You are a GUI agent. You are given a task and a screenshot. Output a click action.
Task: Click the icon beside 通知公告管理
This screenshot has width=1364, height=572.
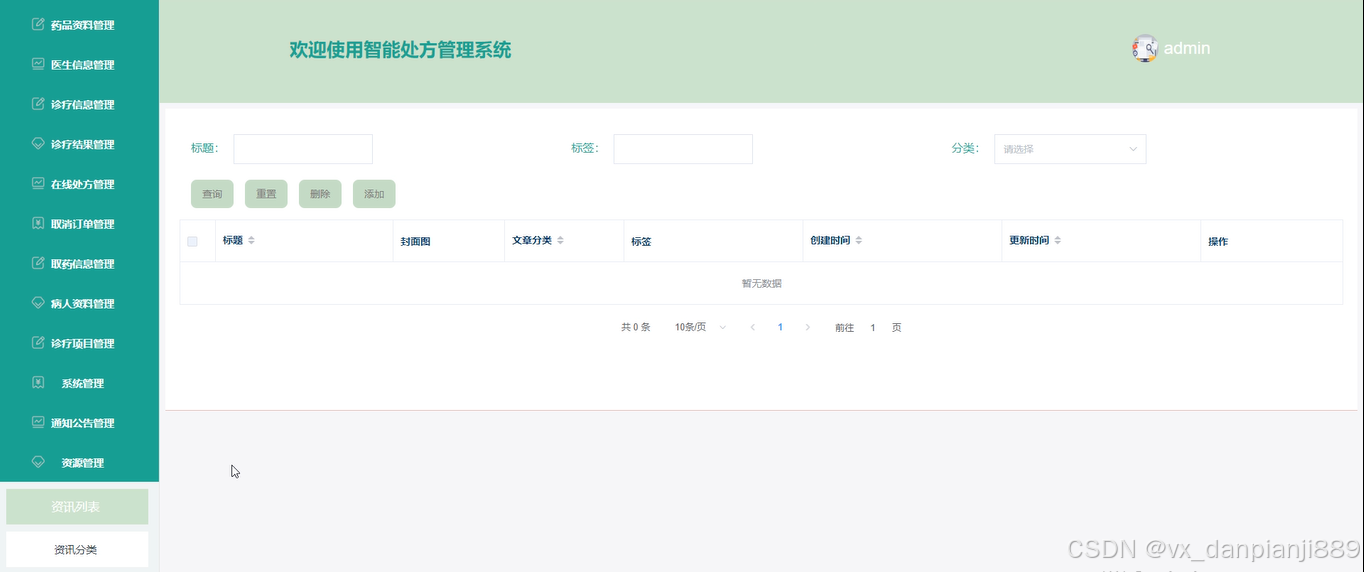38,423
